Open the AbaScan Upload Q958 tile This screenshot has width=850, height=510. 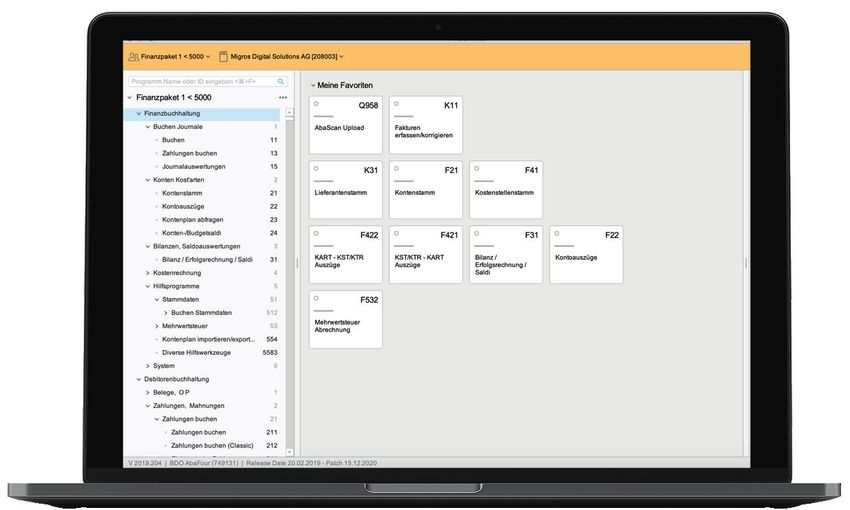pyautogui.click(x=345, y=125)
